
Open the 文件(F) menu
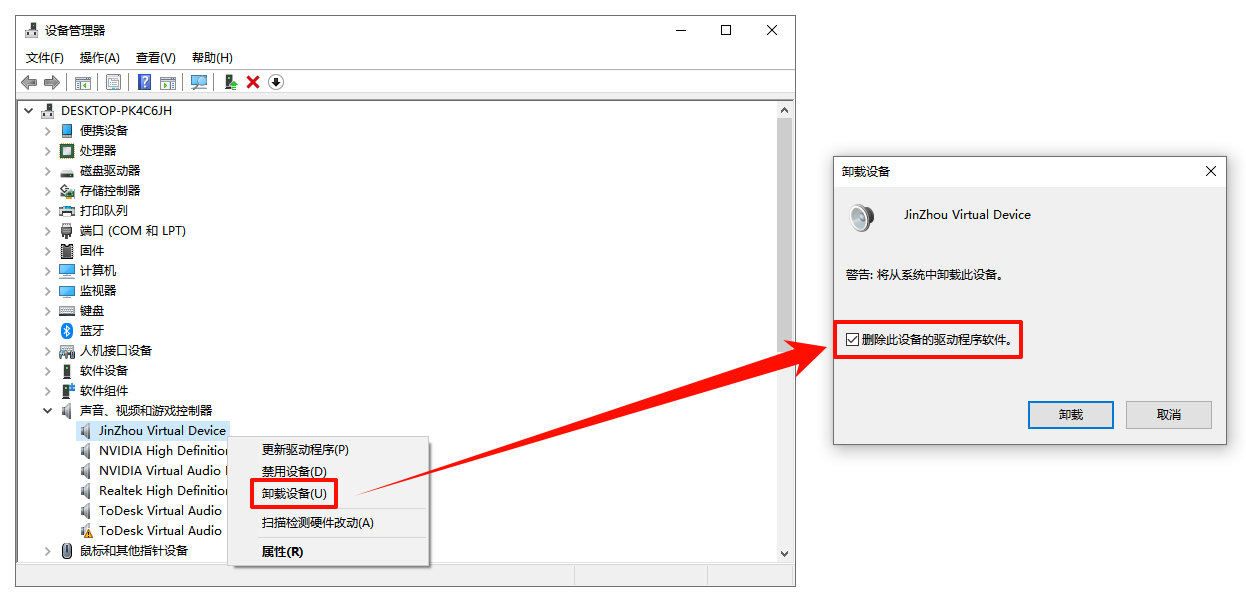pyautogui.click(x=45, y=58)
